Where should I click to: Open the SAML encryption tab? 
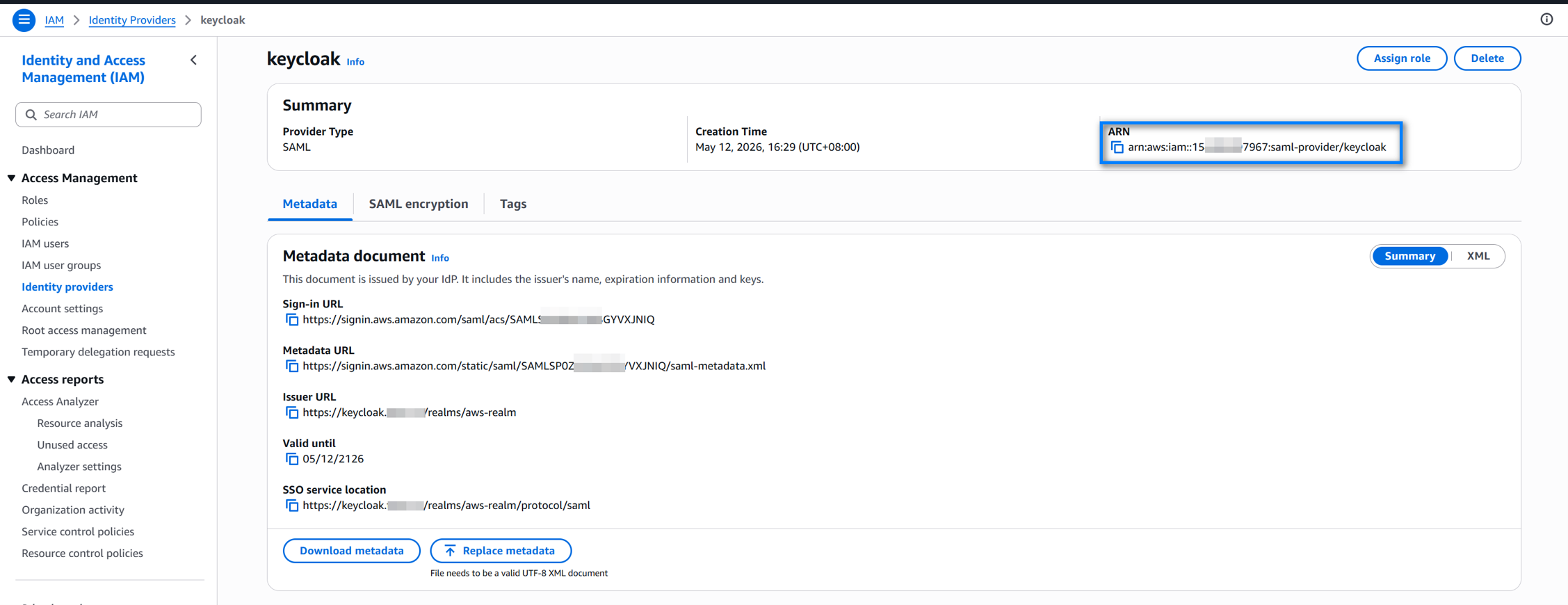(419, 204)
